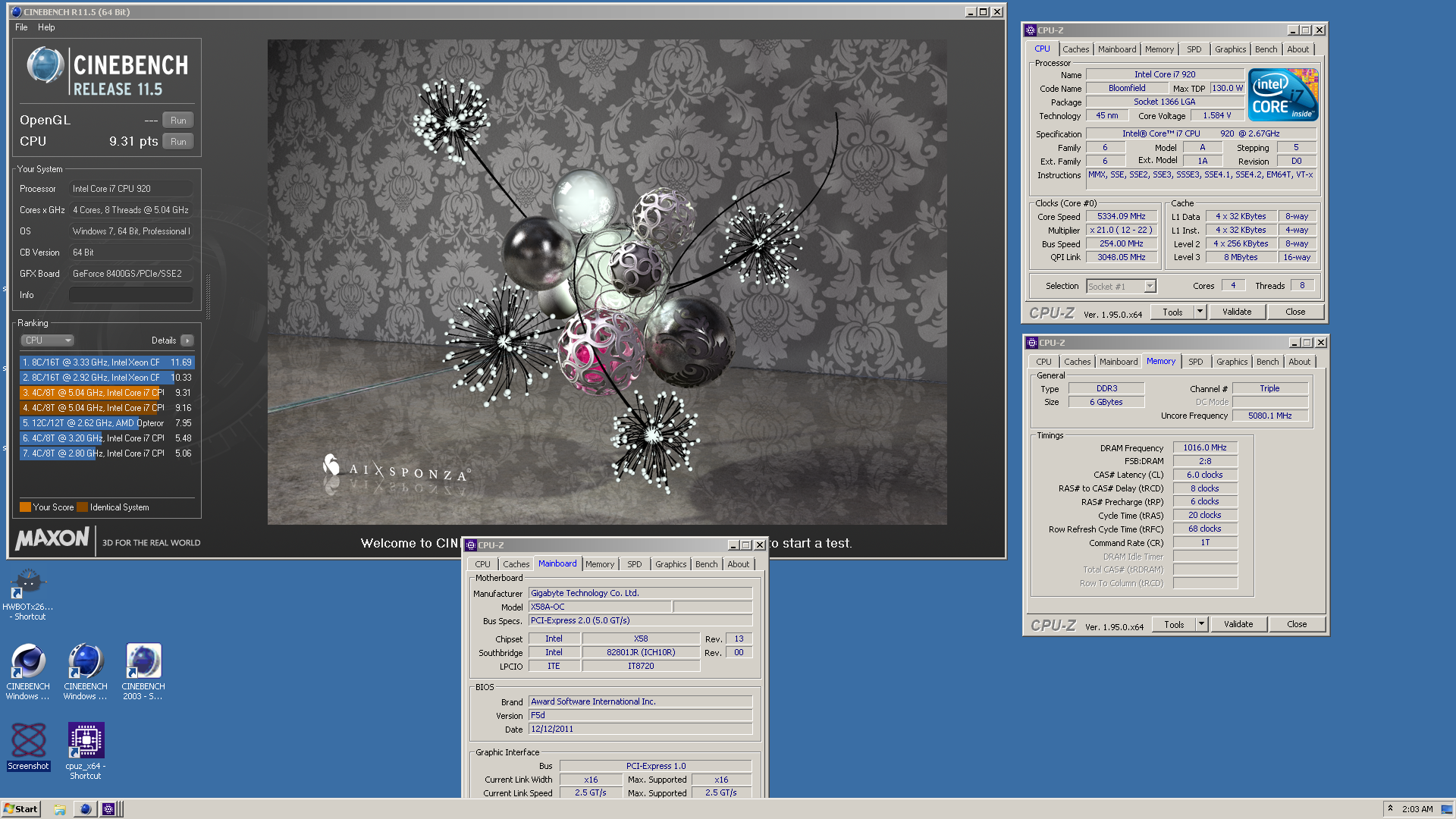Open the ranking Details arrow
Screen dimensions: 1456x819
[x=187, y=340]
